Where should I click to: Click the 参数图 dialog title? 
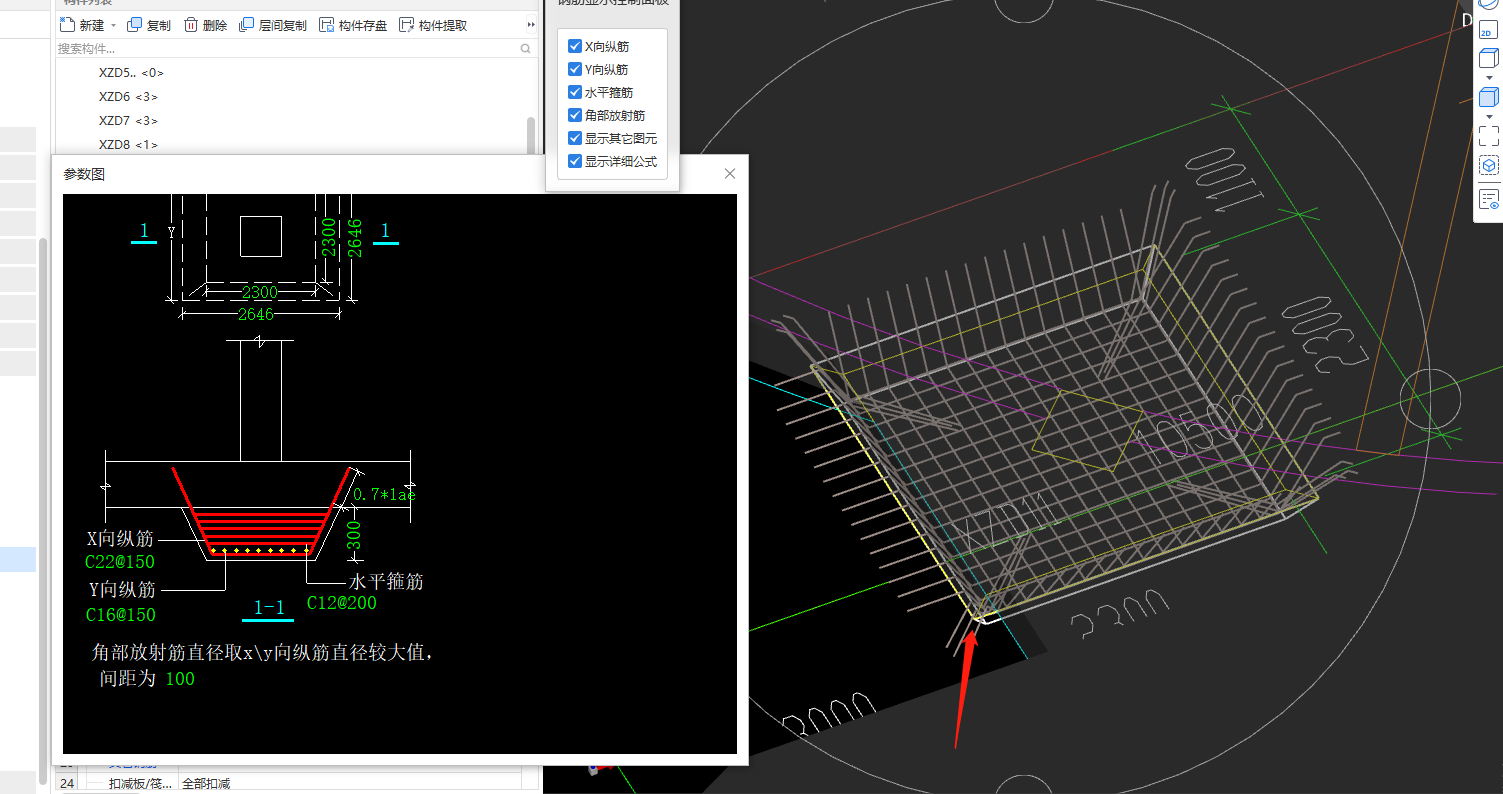[84, 174]
